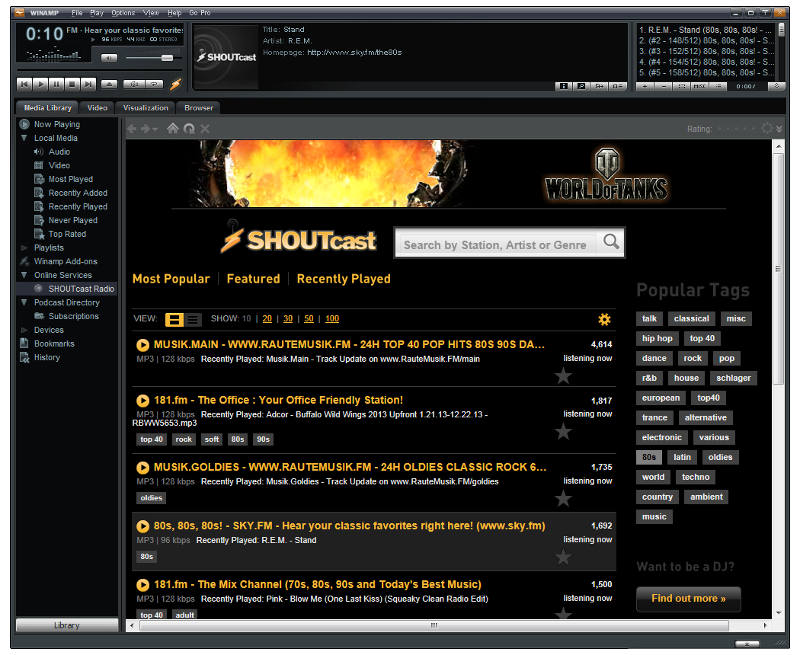Open the Options menu
The height and width of the screenshot is (655, 800).
pyautogui.click(x=123, y=12)
